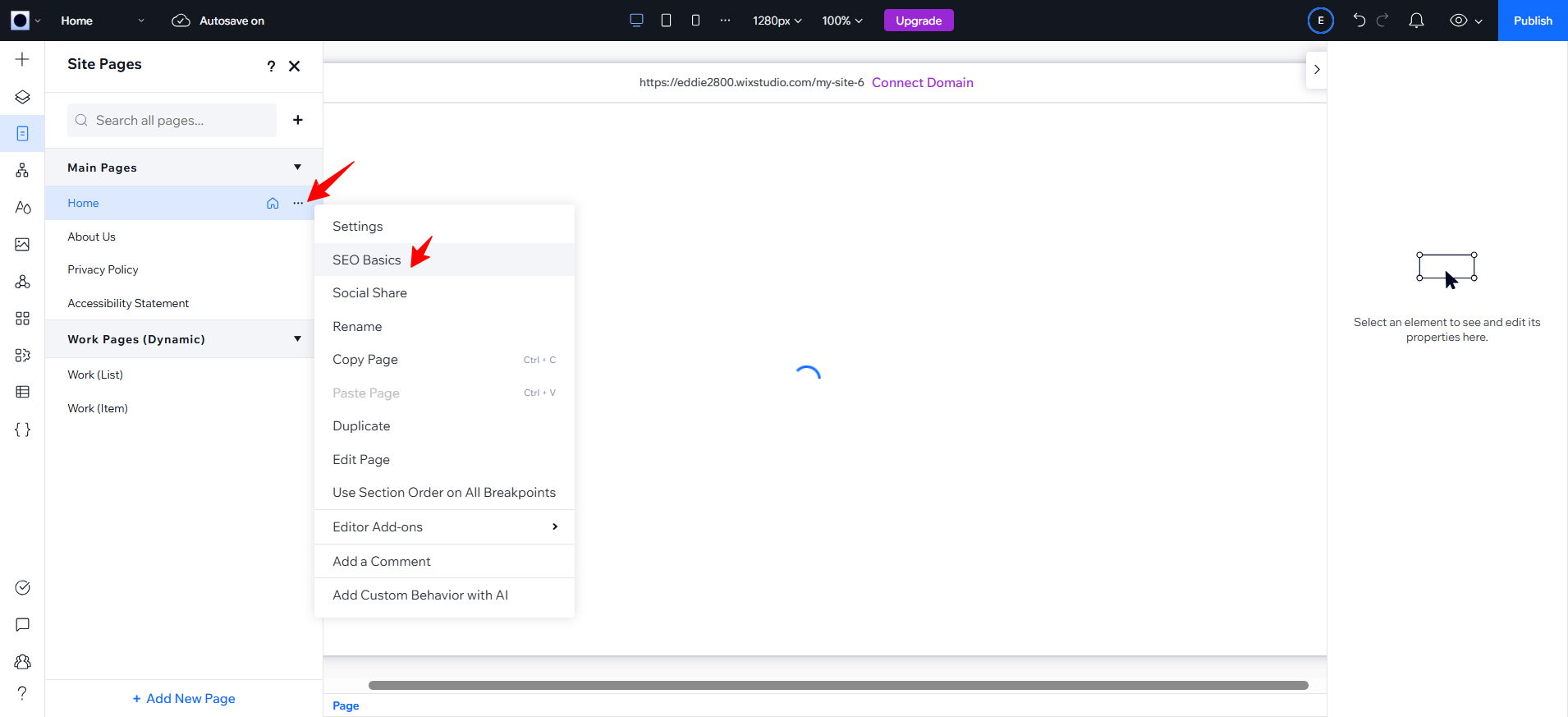
Task: Open the Site Styles typography icon
Action: (22, 207)
